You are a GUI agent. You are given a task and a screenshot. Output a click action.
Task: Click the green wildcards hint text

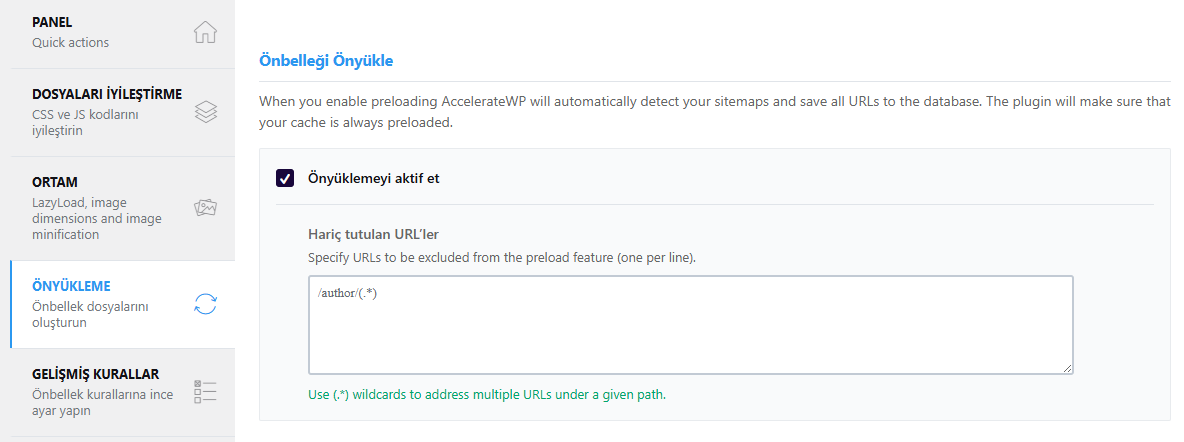point(487,394)
